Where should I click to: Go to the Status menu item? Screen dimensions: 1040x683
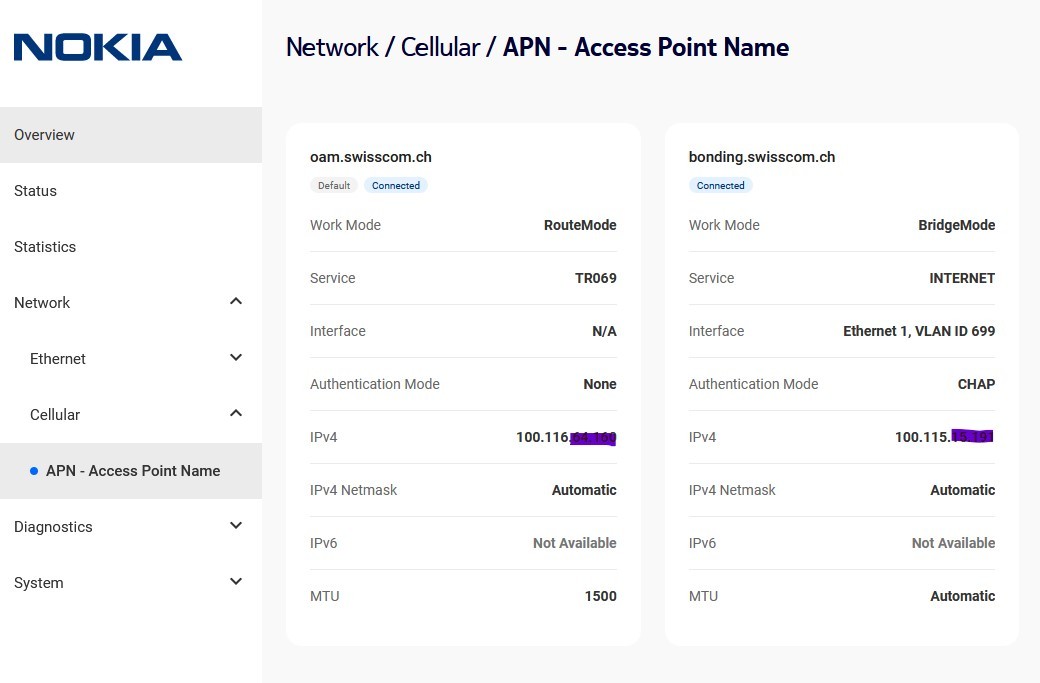(36, 191)
